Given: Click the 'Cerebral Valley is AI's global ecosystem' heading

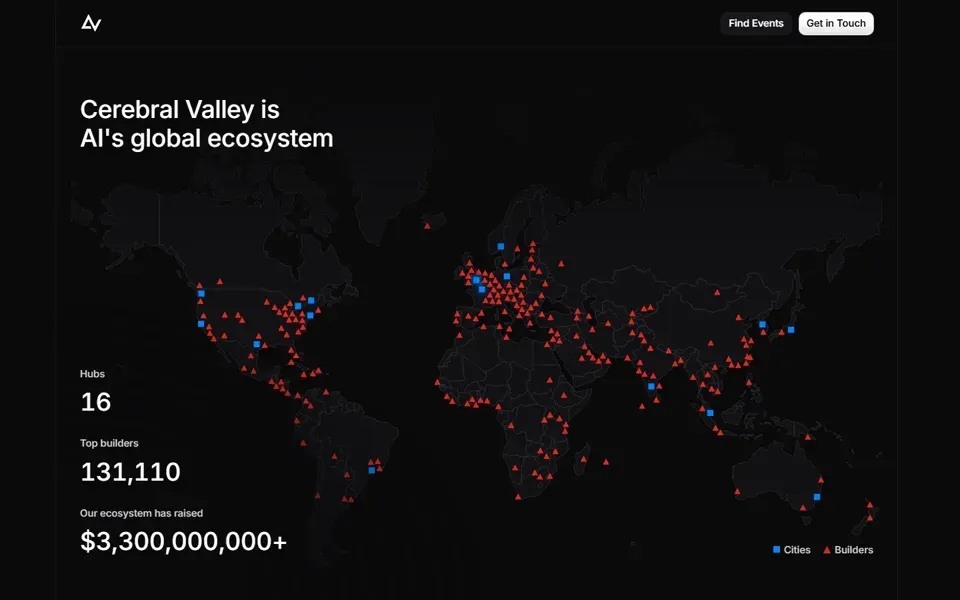Looking at the screenshot, I should (x=207, y=124).
